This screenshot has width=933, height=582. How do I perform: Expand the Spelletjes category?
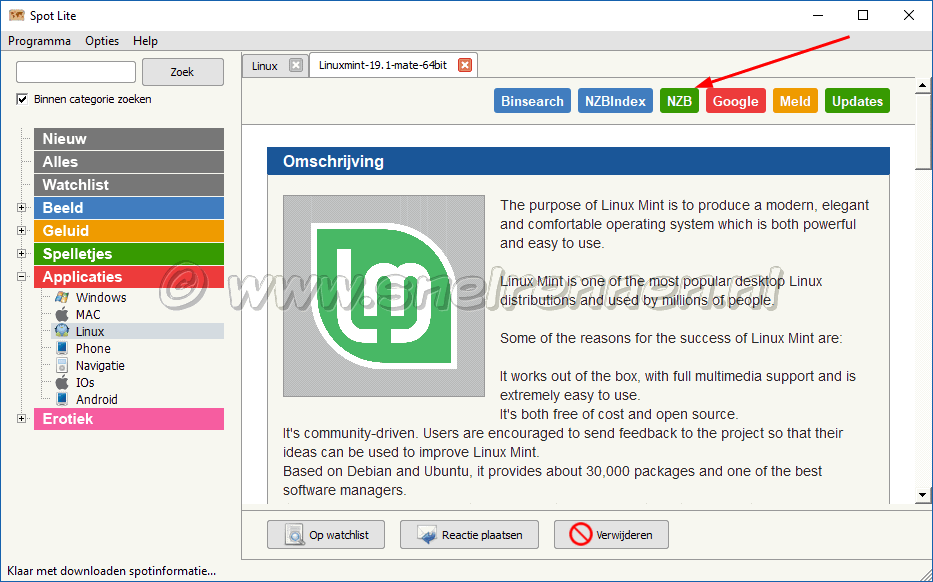(22, 254)
